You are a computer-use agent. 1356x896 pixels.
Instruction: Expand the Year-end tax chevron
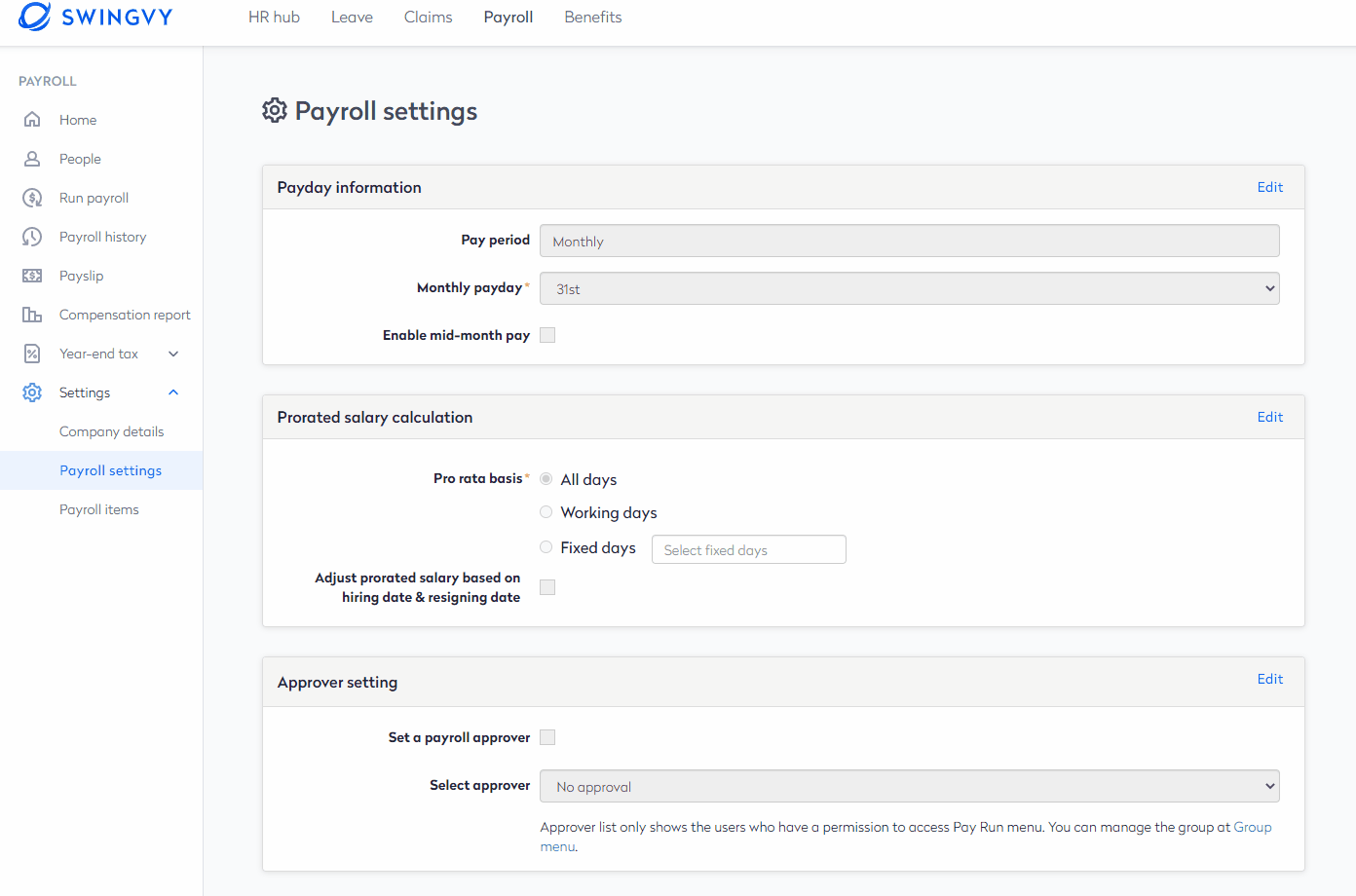click(173, 354)
